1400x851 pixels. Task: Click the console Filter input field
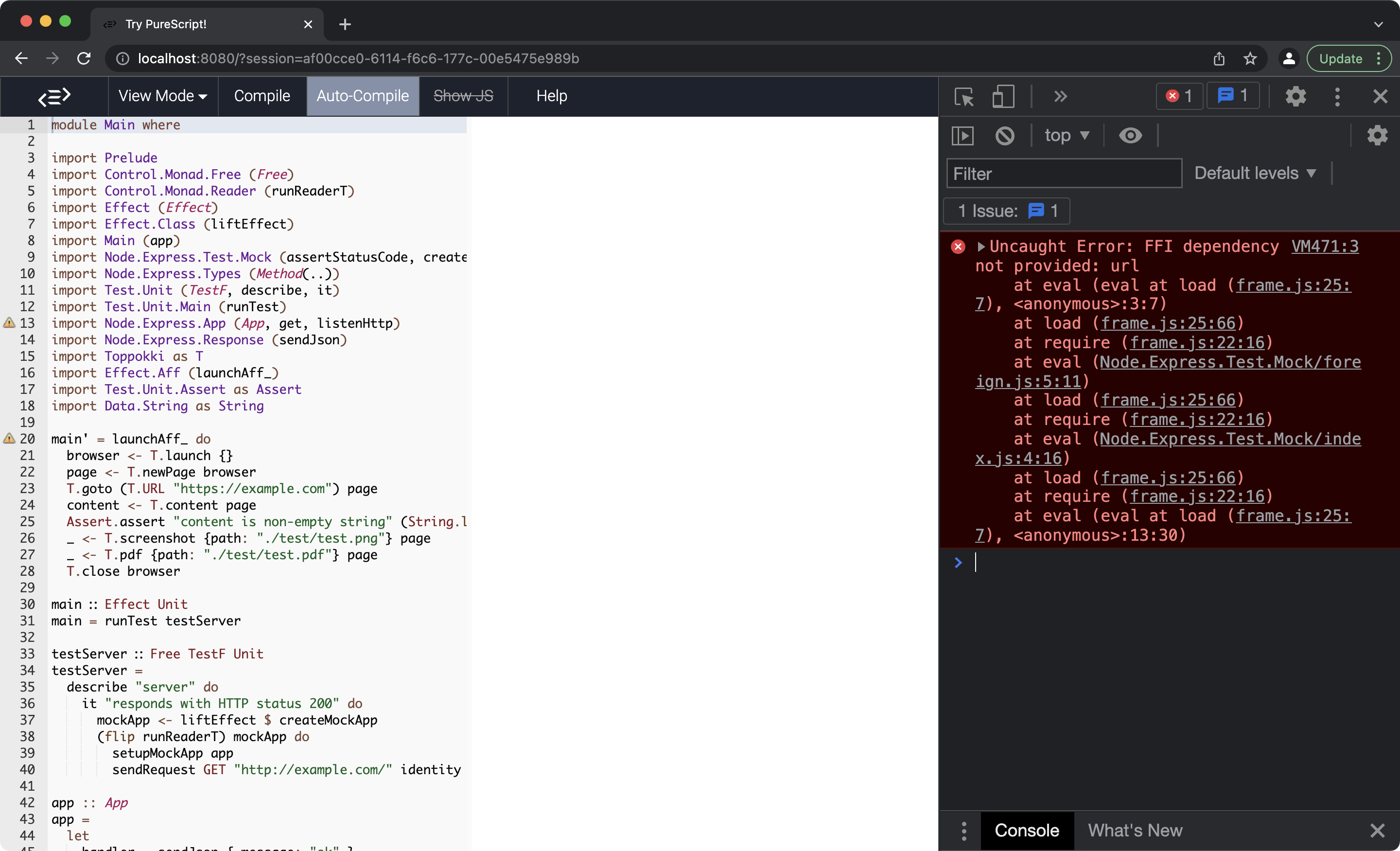1064,174
